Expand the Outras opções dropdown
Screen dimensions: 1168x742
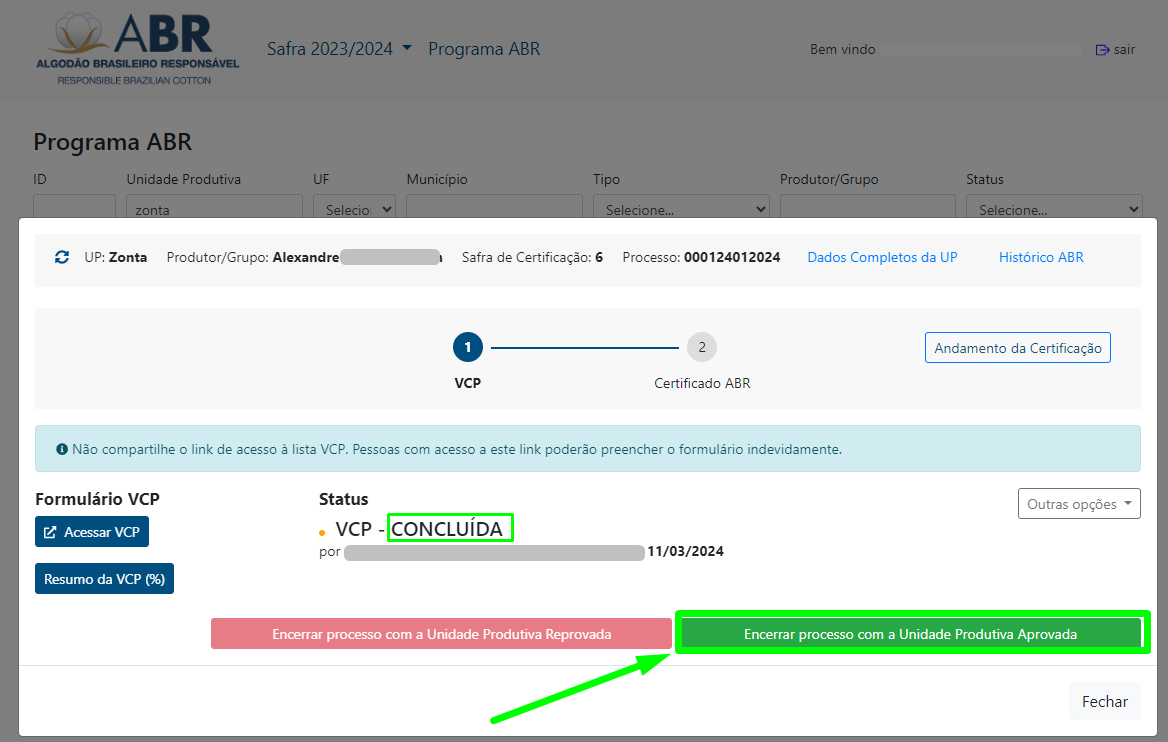click(x=1078, y=504)
